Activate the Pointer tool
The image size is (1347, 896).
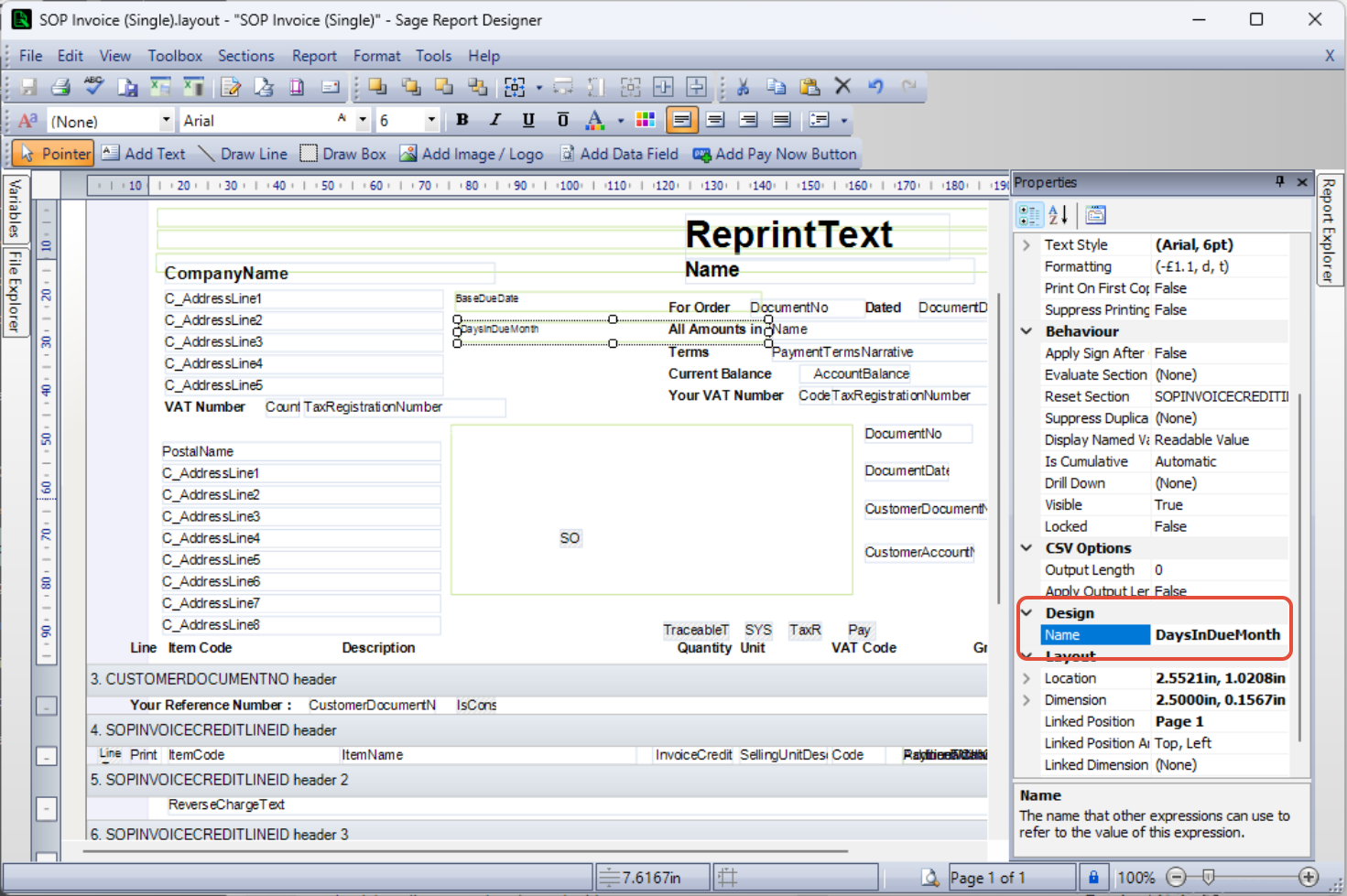[54, 154]
